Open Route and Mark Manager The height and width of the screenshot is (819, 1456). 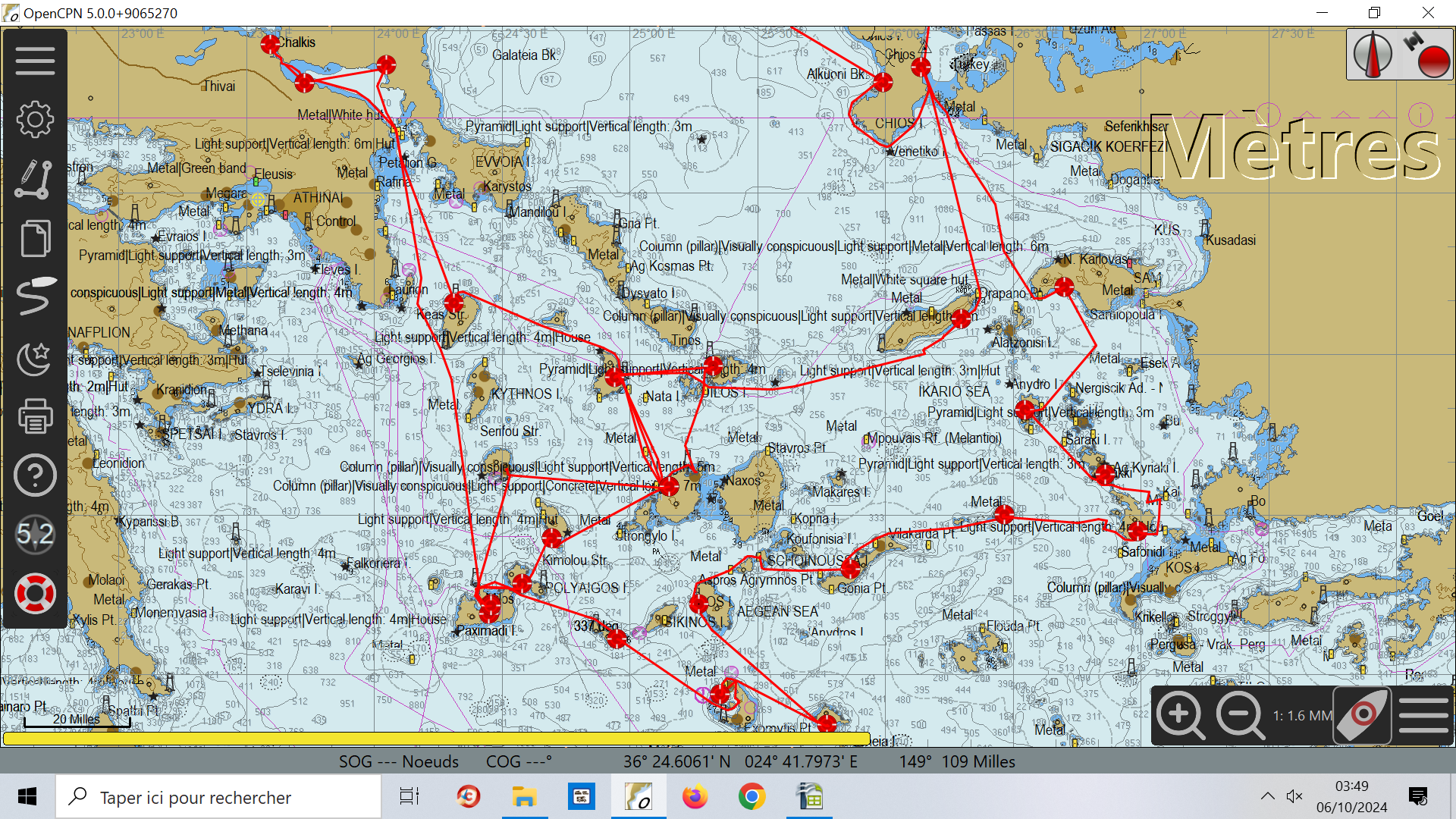[x=35, y=238]
